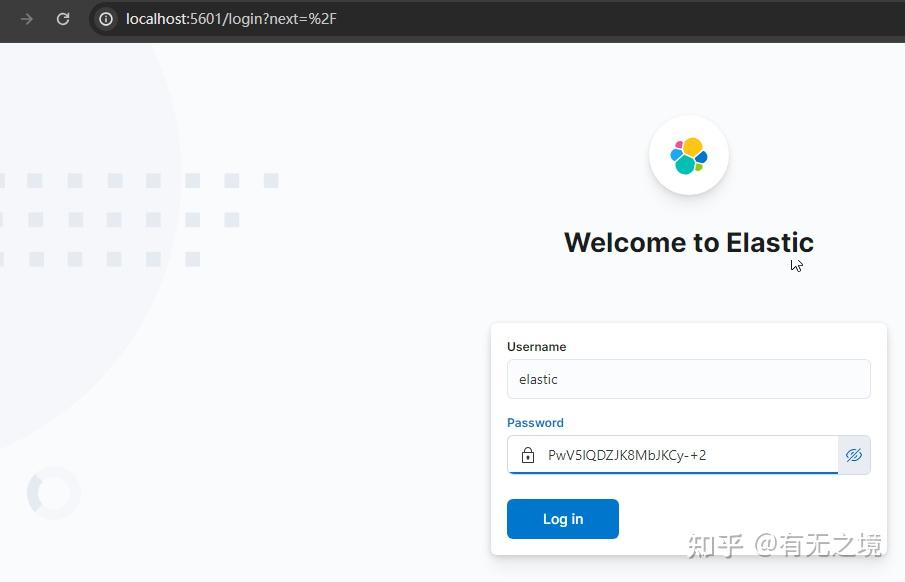This screenshot has height=582, width=905.
Task: Click the site information icon in the address bar
Action: click(105, 19)
